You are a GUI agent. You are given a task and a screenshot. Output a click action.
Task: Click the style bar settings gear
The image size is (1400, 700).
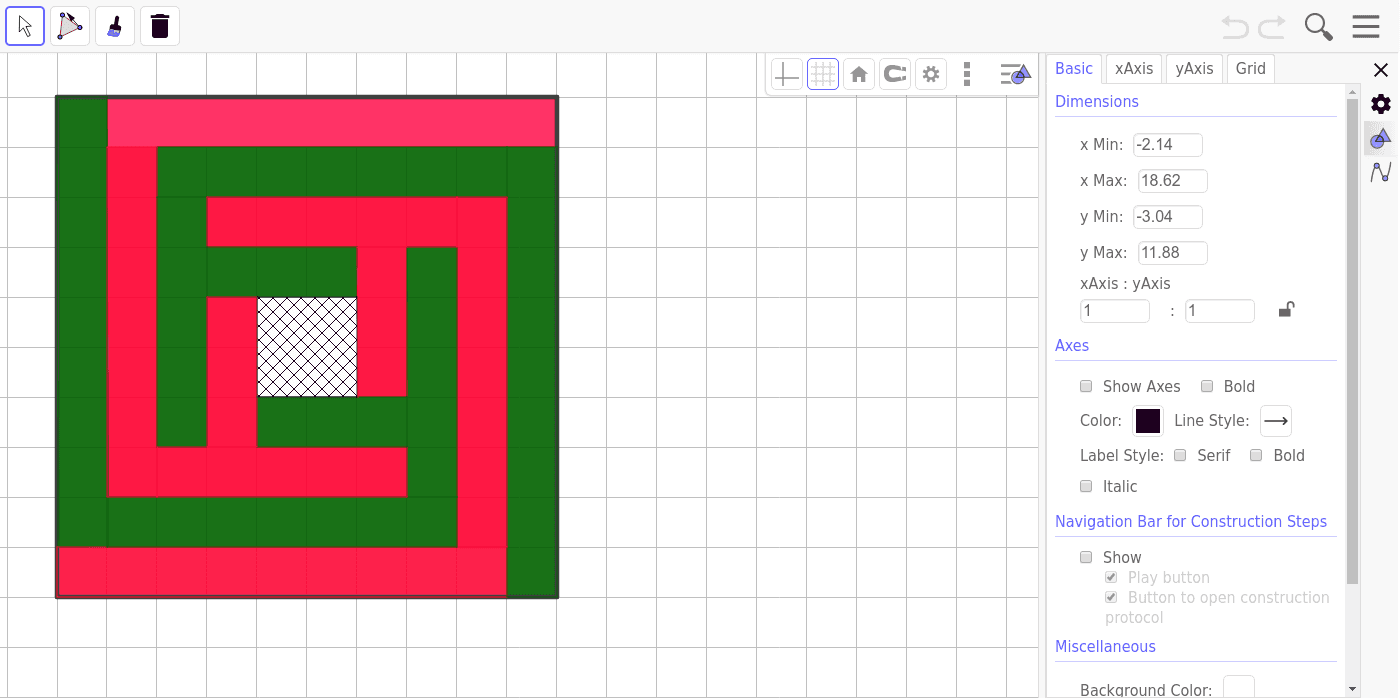tap(931, 74)
